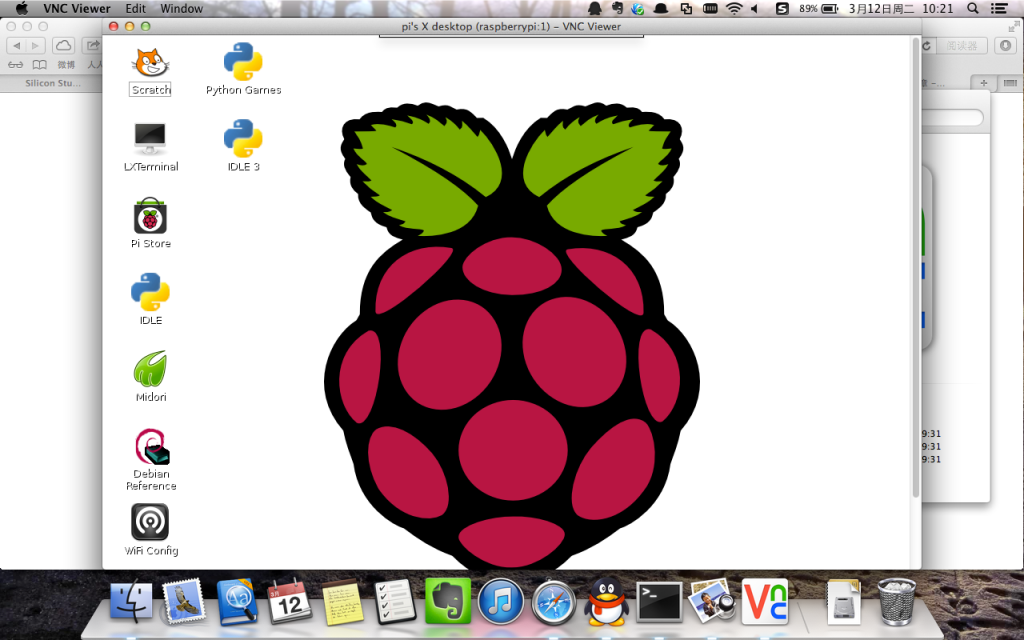Go forward in the Safari window
The height and width of the screenshot is (640, 1024).
point(36,46)
